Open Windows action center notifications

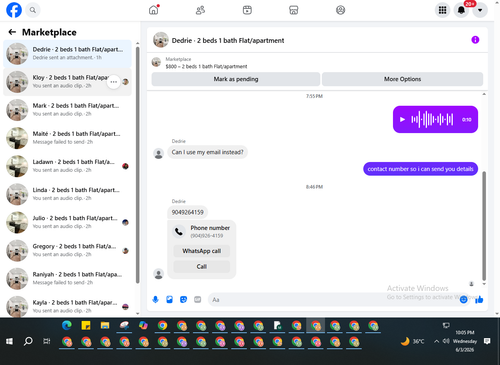coord(487,341)
